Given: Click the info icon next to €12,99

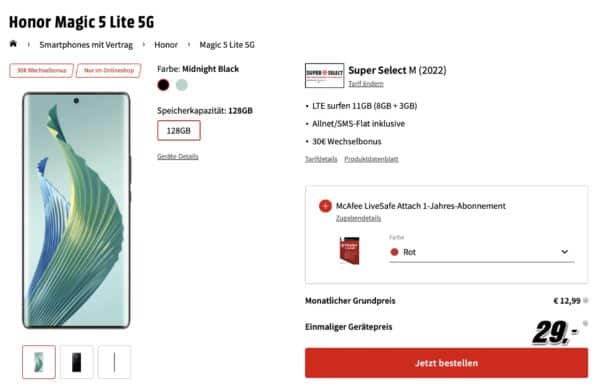Looking at the screenshot, I should tap(585, 301).
